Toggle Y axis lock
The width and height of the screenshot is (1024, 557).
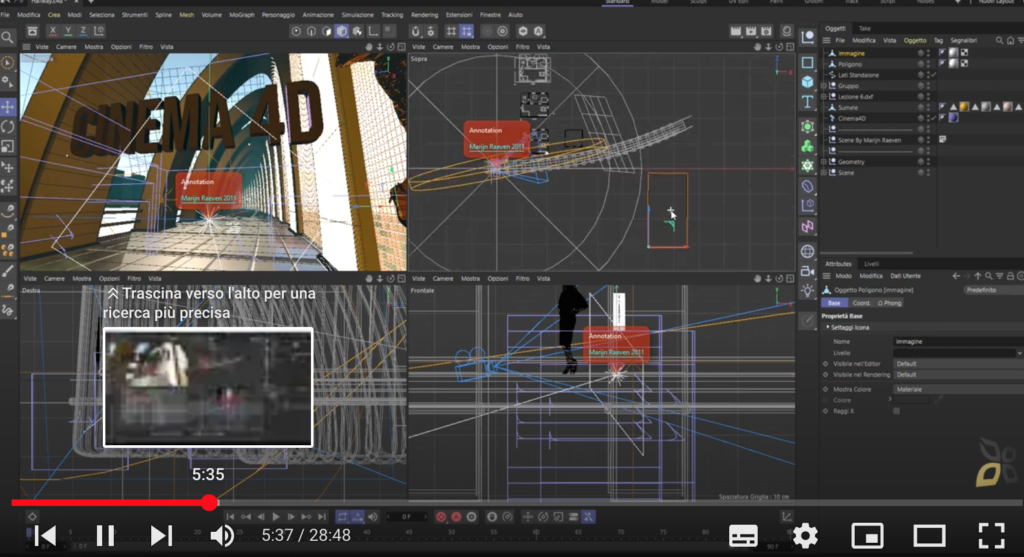pos(68,31)
